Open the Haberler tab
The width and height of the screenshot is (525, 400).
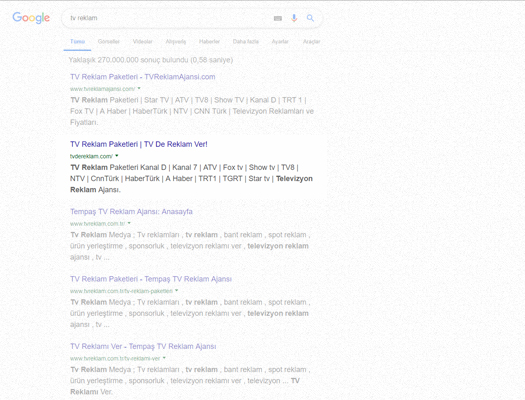[209, 42]
